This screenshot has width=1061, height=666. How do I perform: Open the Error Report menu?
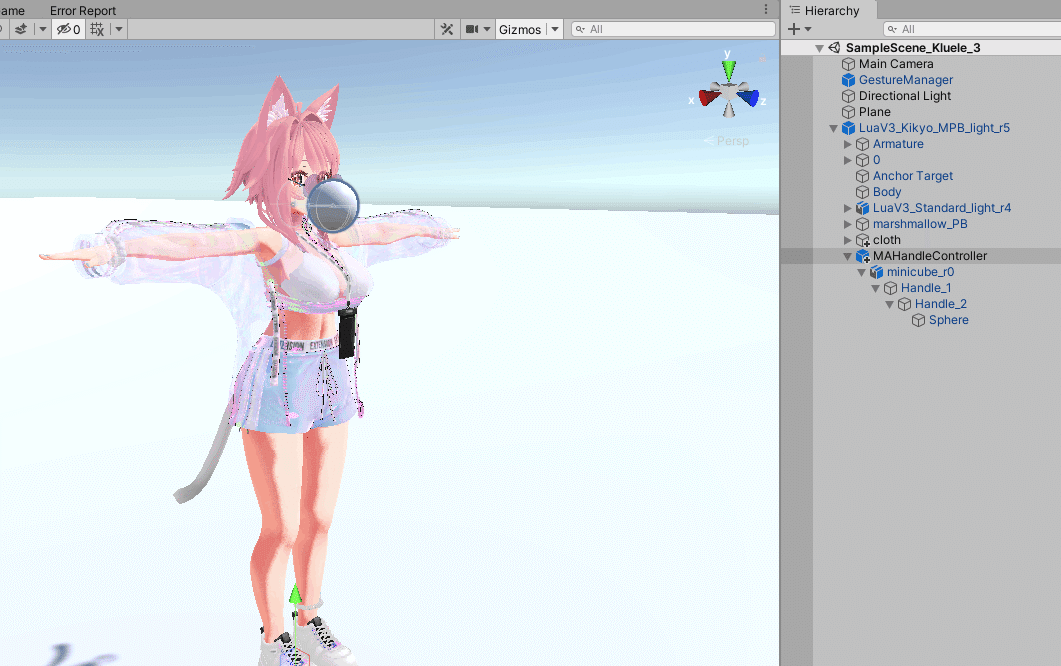[x=83, y=10]
